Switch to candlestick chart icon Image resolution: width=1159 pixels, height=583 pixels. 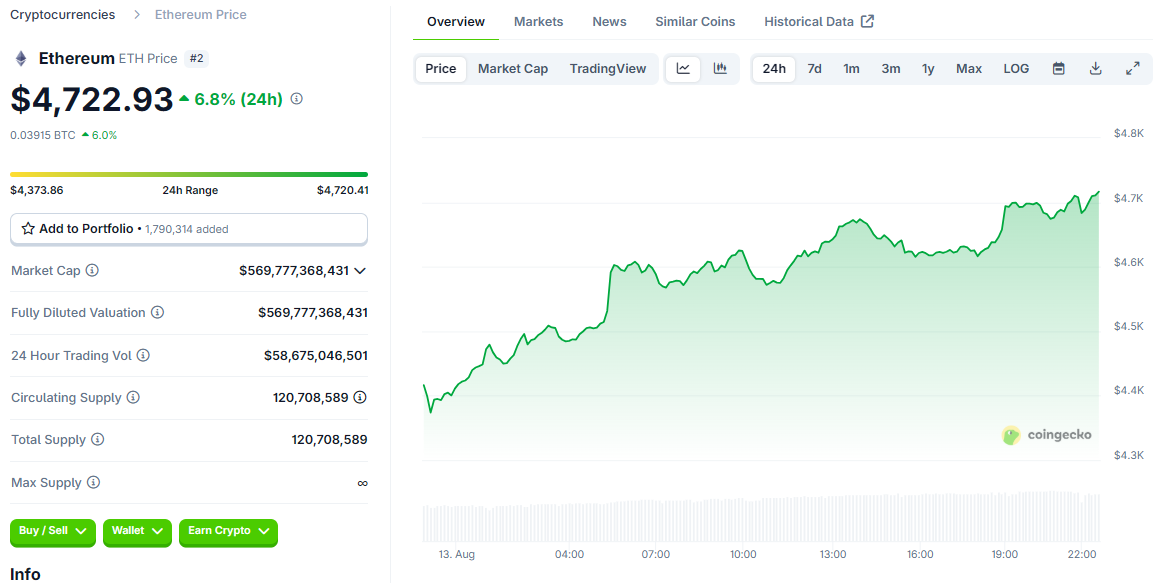click(x=720, y=69)
